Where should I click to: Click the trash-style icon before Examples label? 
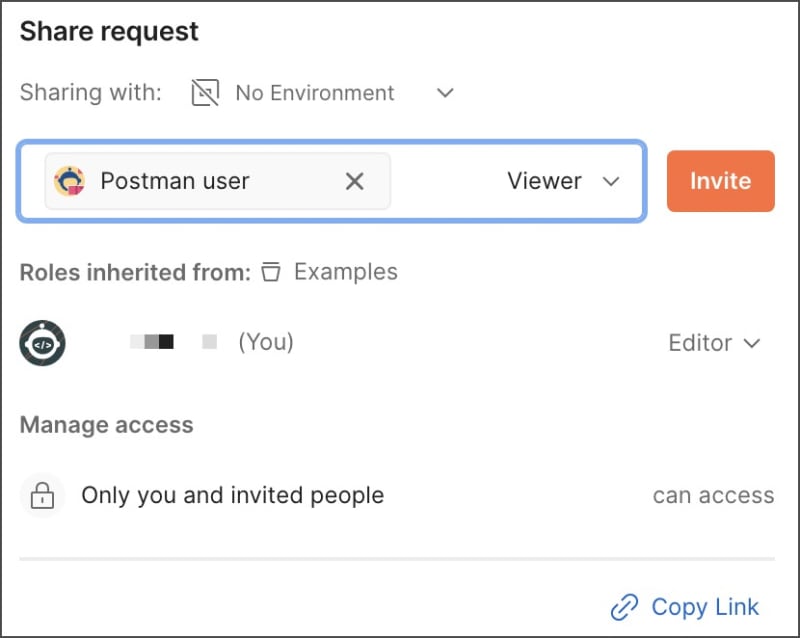(270, 271)
